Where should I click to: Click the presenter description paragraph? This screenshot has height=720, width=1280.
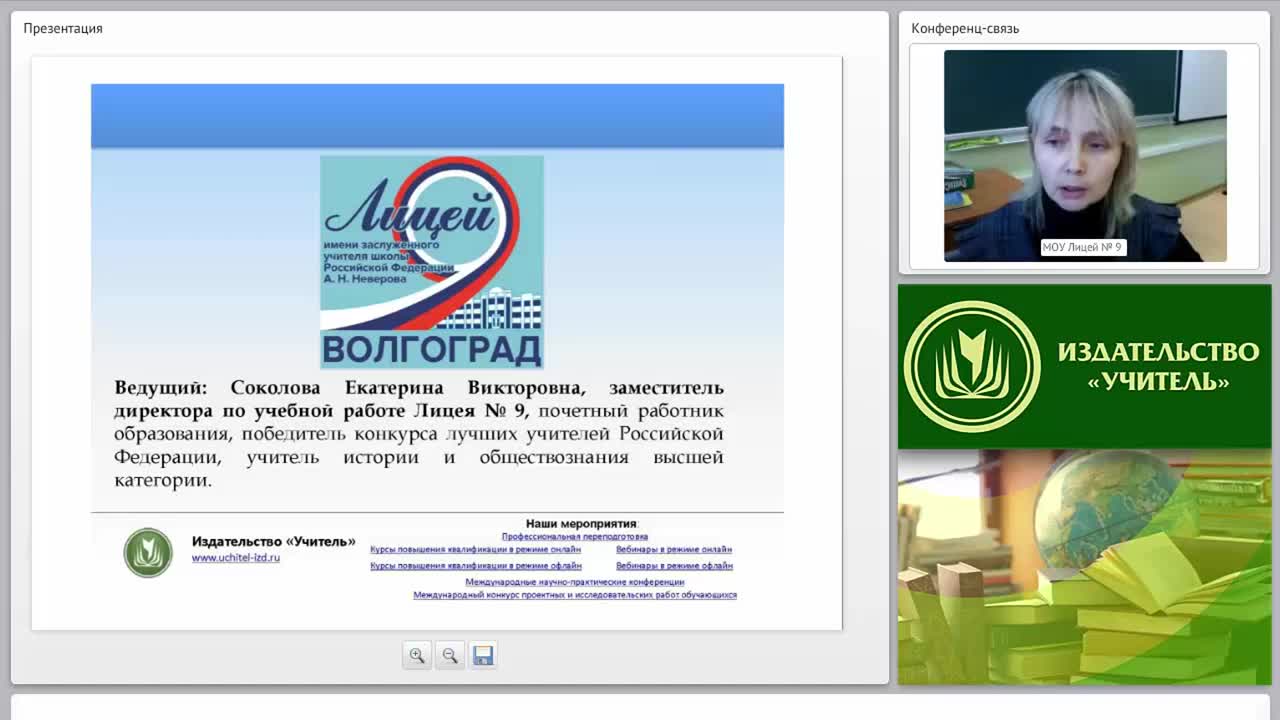pyautogui.click(x=418, y=433)
